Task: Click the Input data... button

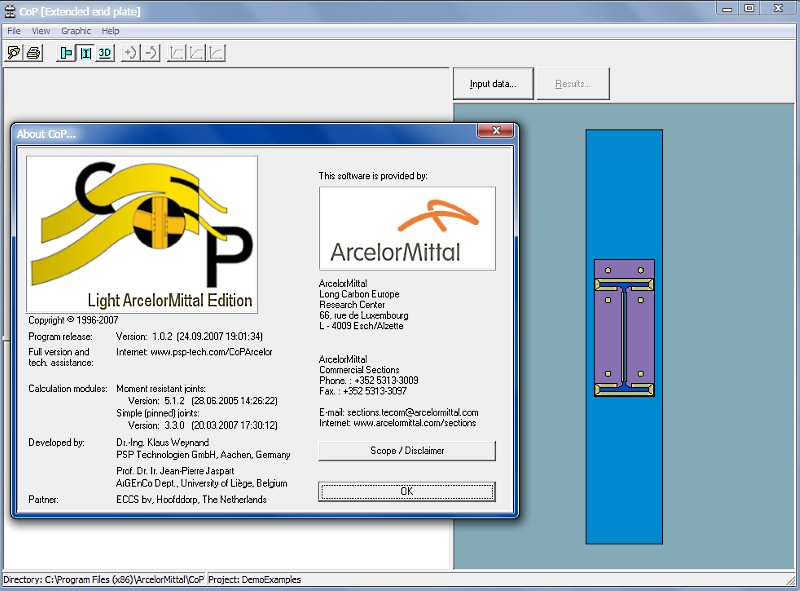Action: (493, 84)
